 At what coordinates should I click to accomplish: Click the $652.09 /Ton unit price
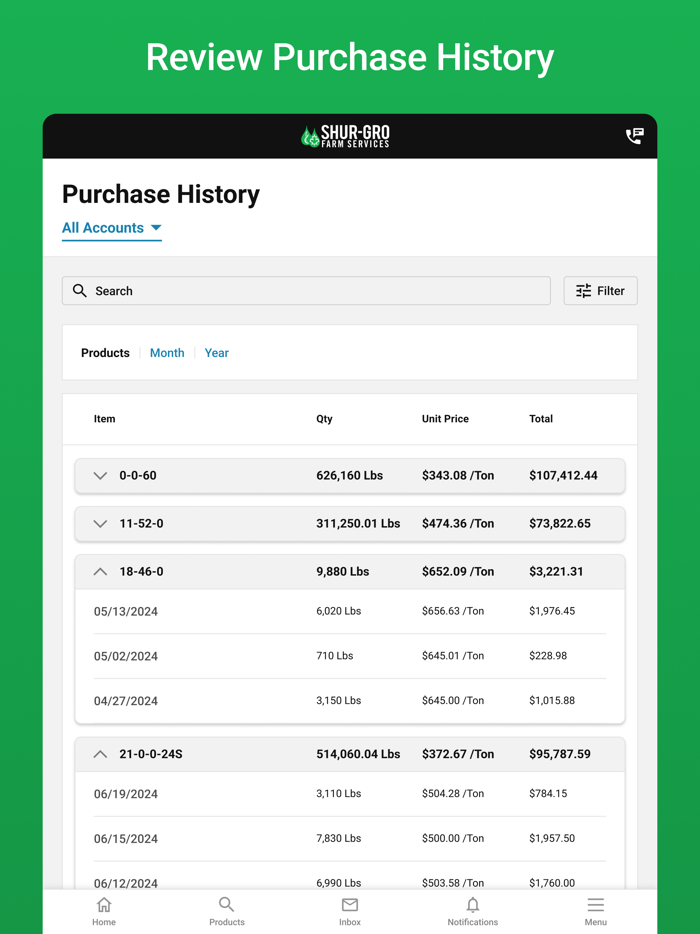tap(458, 572)
